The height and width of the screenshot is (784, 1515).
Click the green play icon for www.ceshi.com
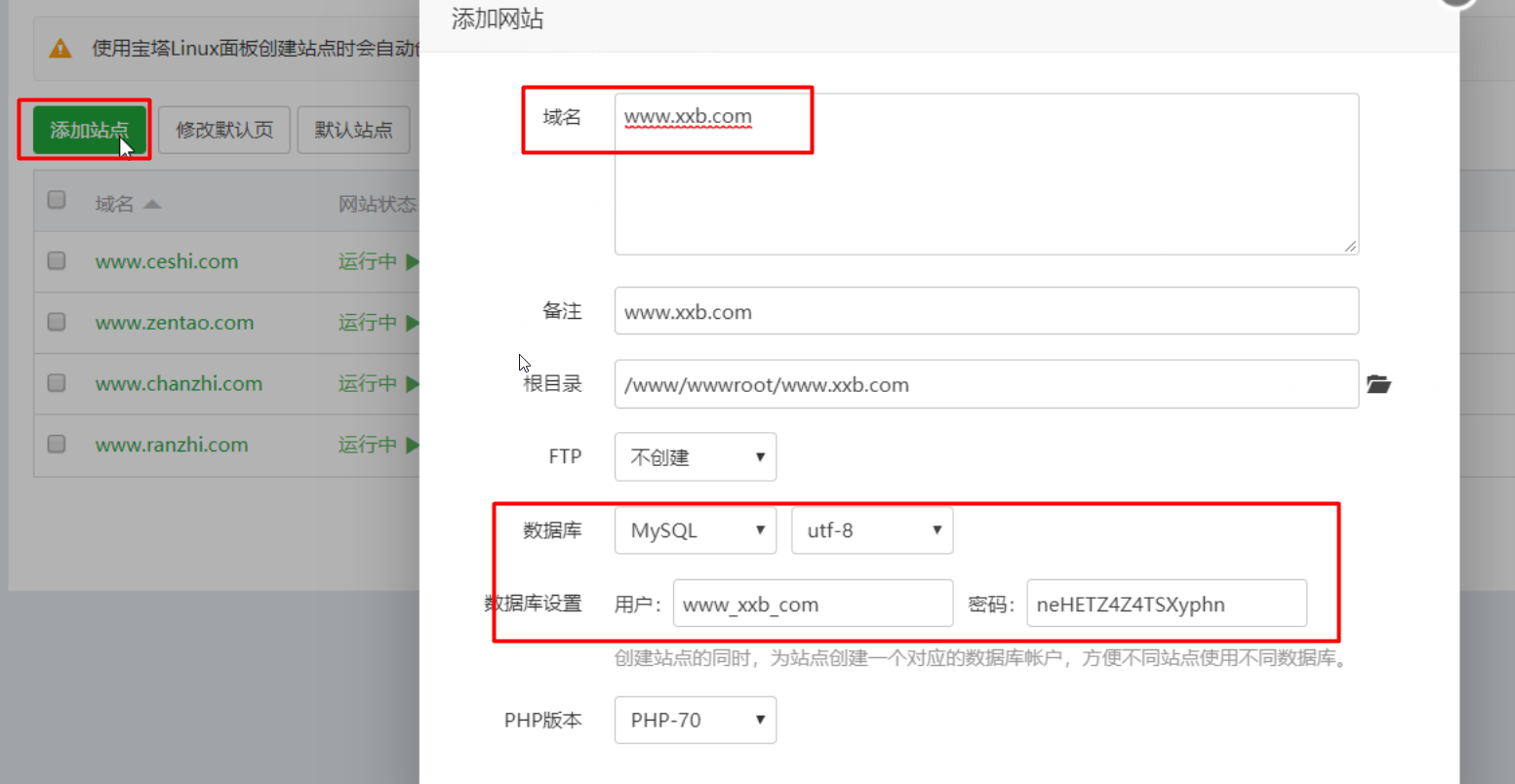pyautogui.click(x=412, y=261)
